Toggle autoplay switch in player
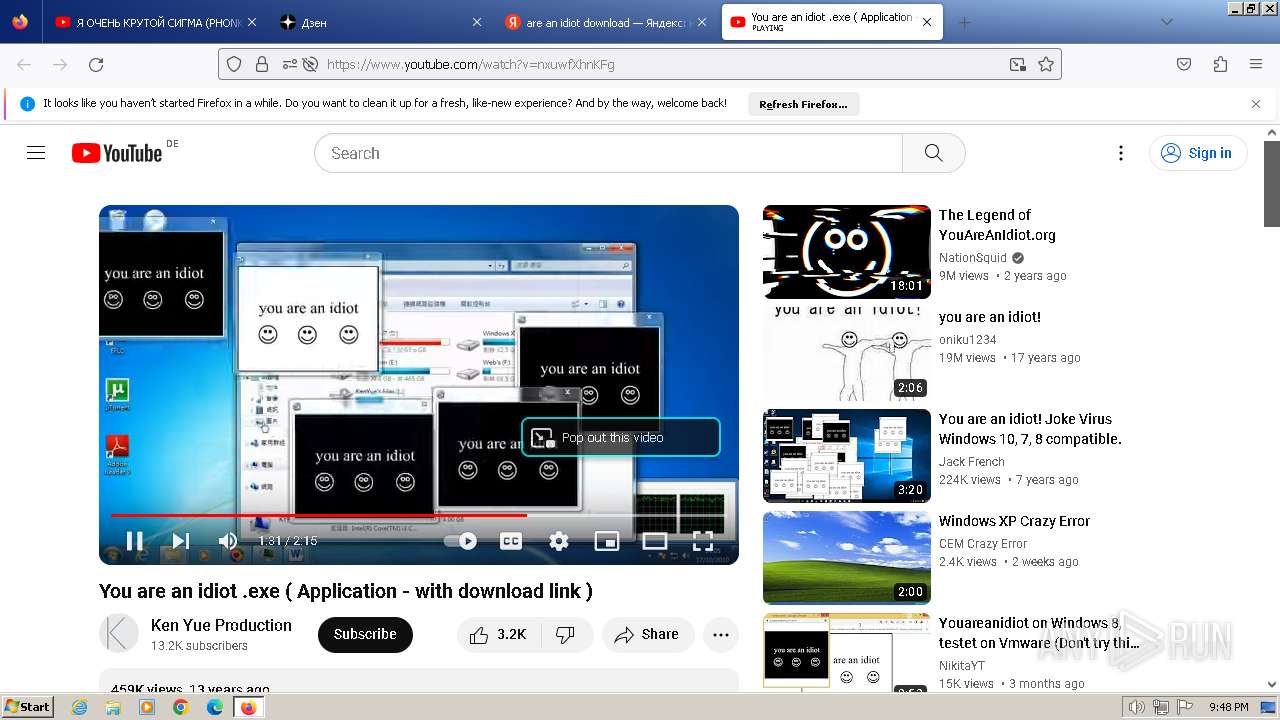Screen dimensions: 1280x720 (462, 541)
